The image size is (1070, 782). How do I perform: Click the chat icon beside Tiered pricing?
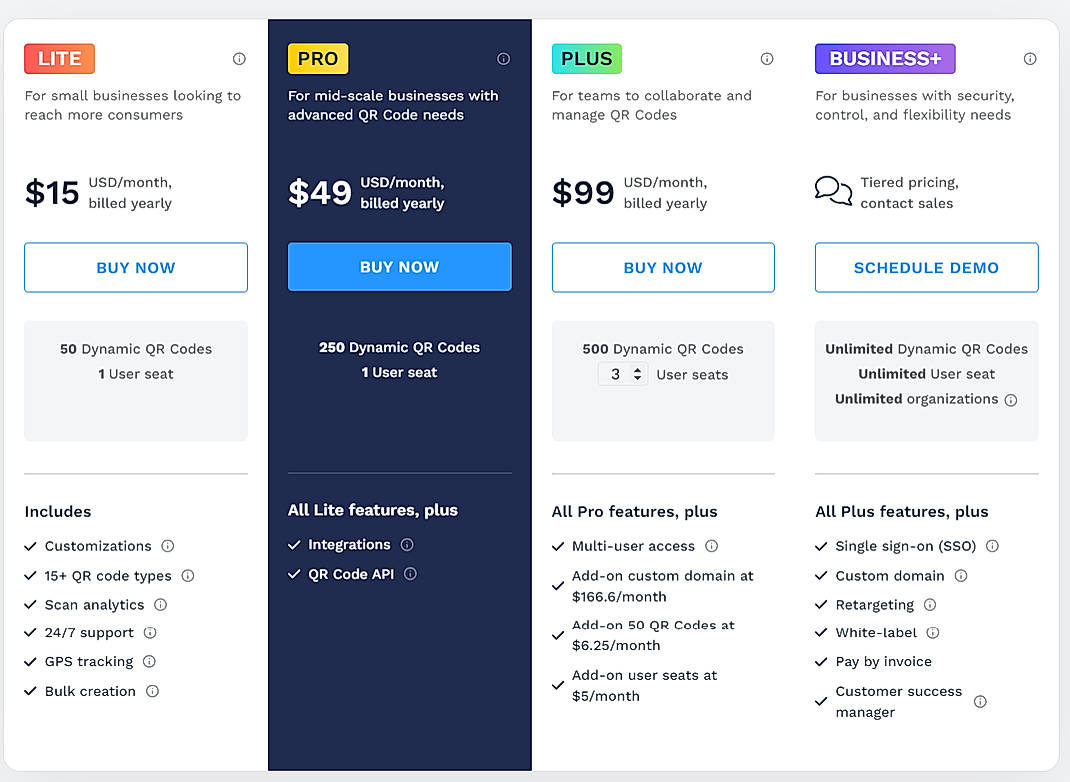tap(833, 190)
